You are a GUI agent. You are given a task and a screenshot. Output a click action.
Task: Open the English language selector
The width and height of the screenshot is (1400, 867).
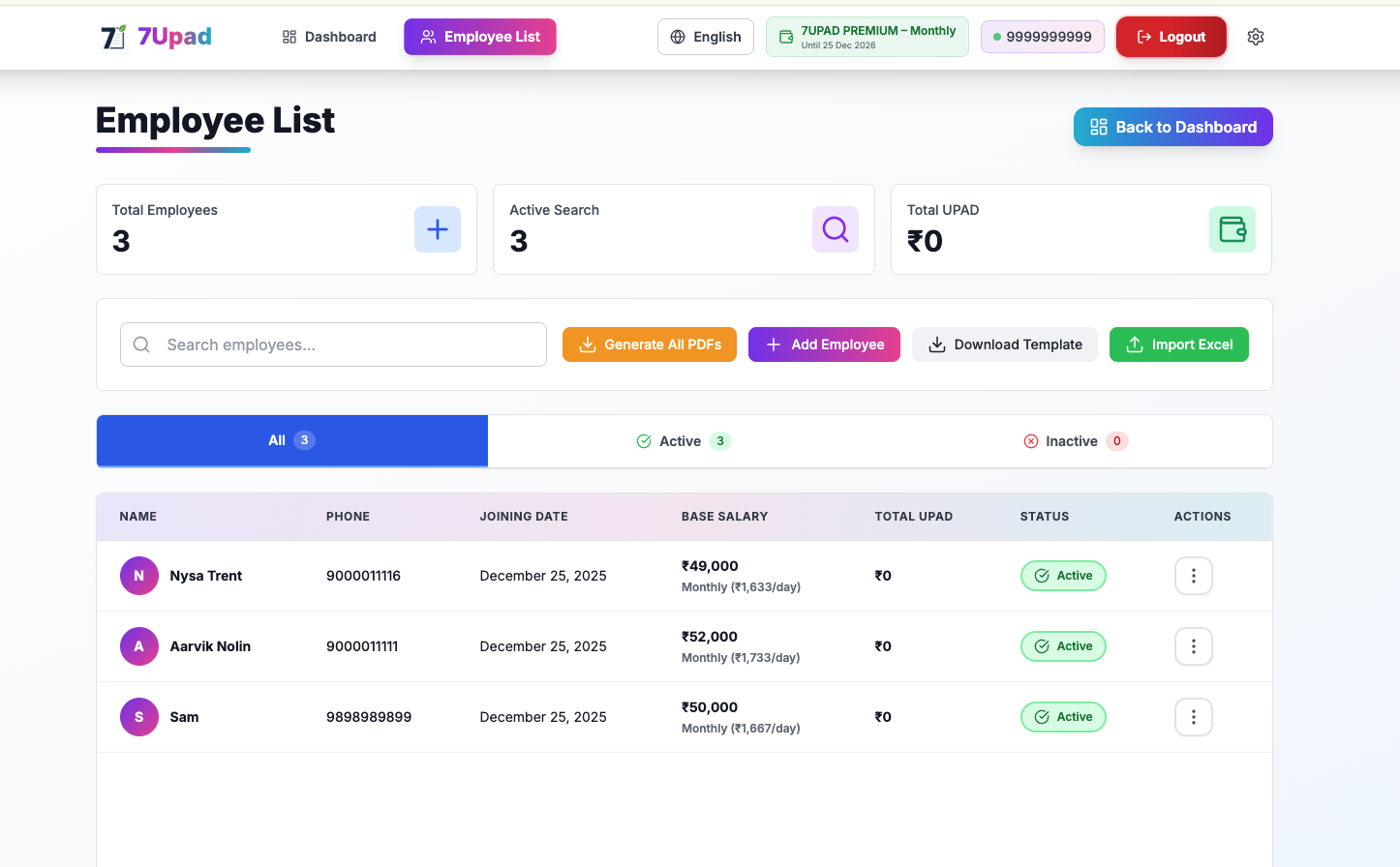[705, 37]
